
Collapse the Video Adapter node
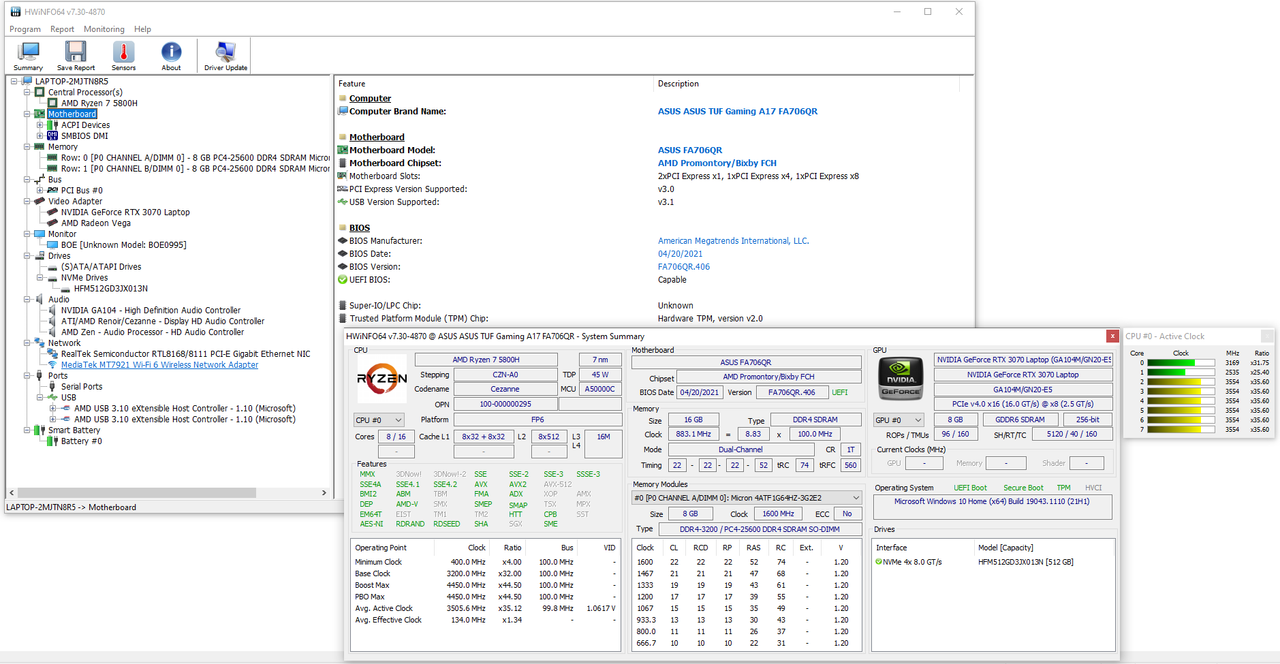pos(27,201)
